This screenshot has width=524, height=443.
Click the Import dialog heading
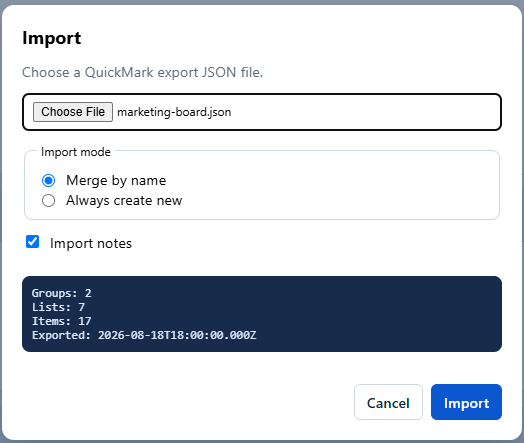click(x=51, y=38)
